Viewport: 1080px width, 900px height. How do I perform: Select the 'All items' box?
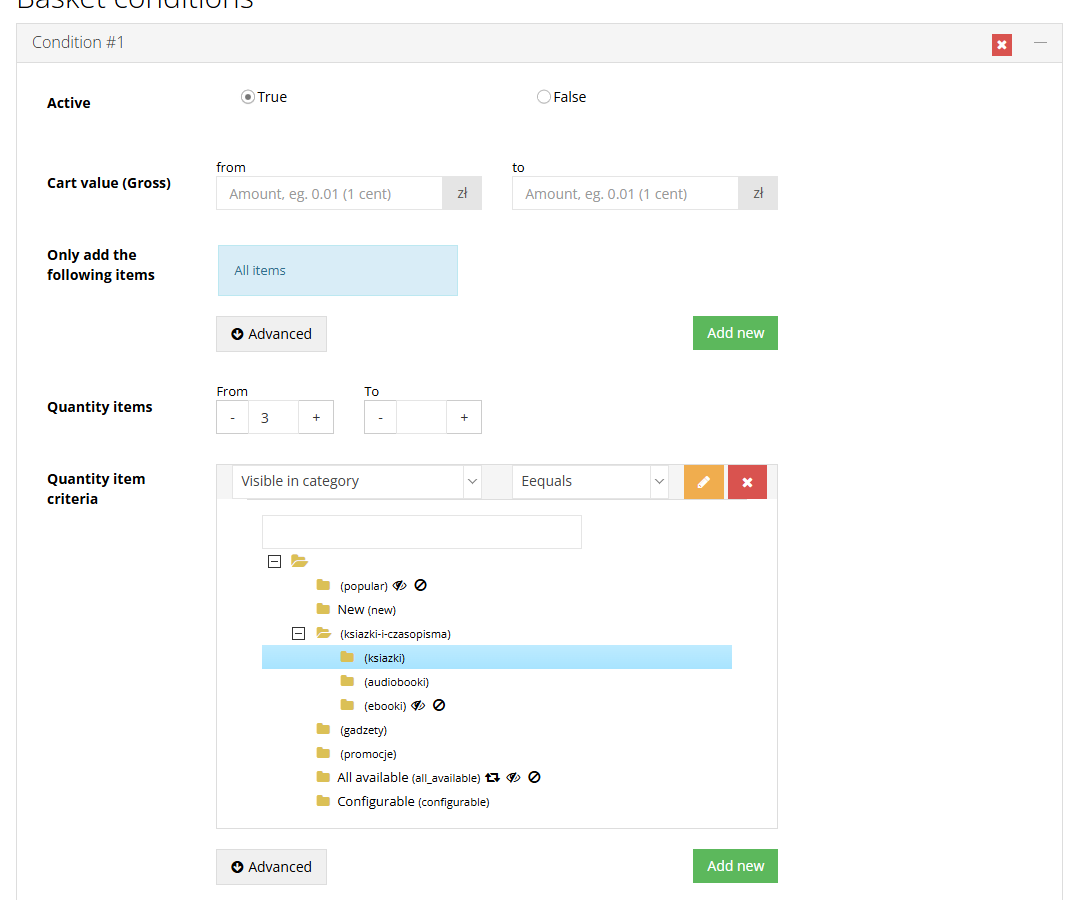point(338,271)
